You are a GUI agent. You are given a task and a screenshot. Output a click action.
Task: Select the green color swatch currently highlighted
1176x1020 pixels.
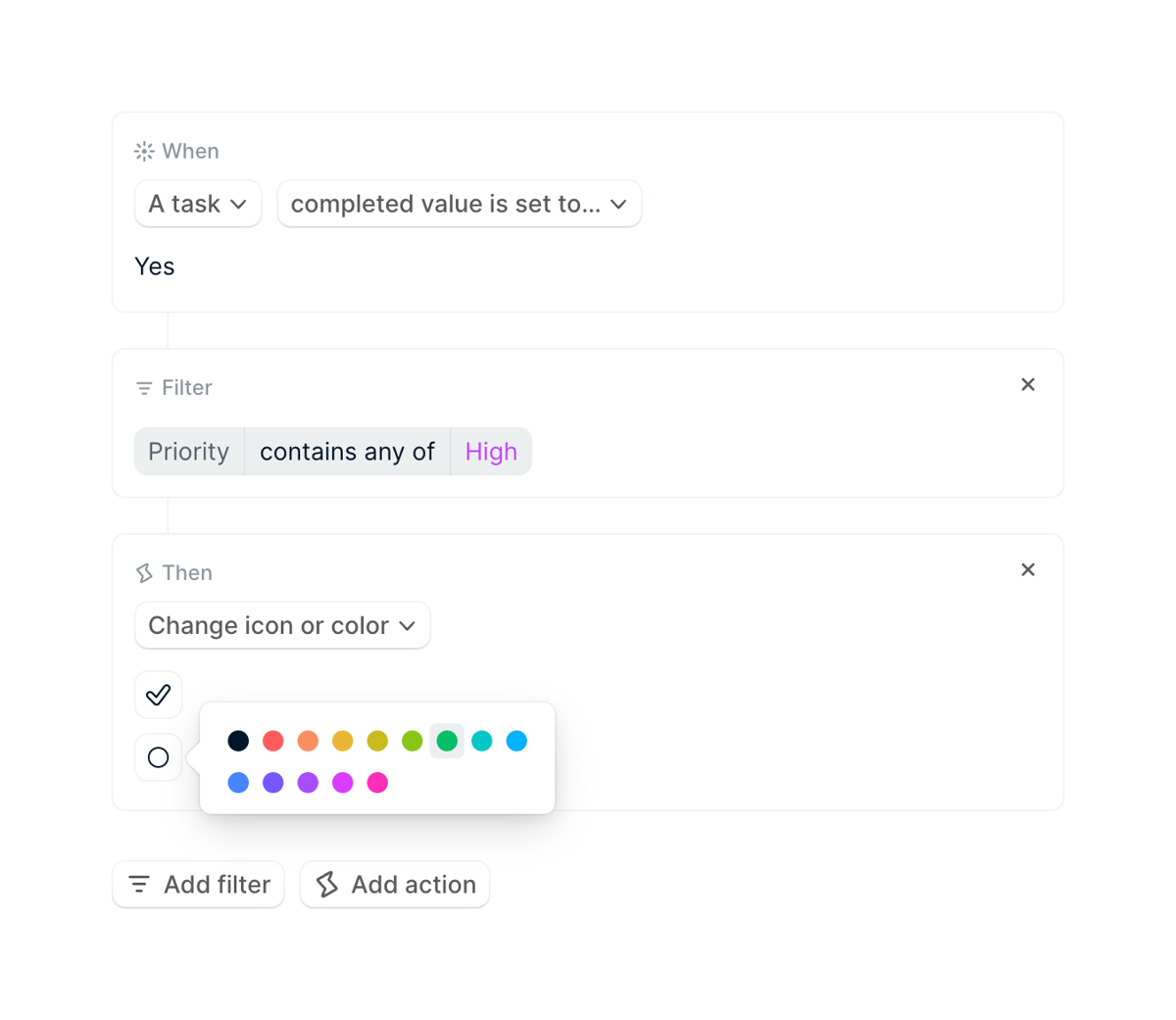coord(447,741)
